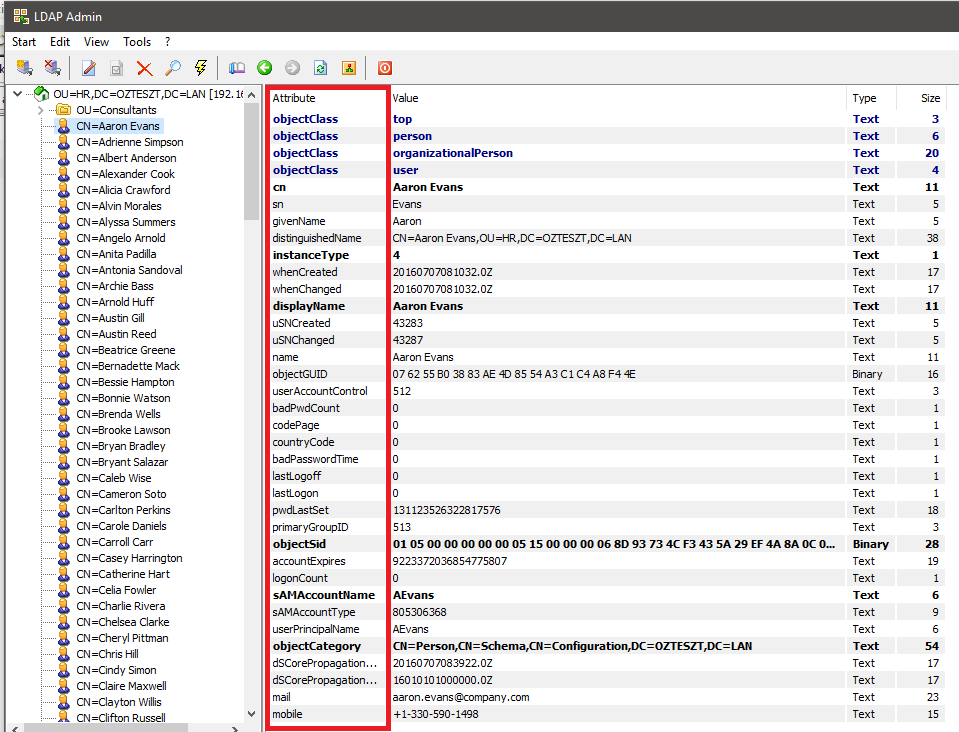Viewport: 959px width, 732px height.
Task: Run a quick modify with lightning icon
Action: coord(199,67)
